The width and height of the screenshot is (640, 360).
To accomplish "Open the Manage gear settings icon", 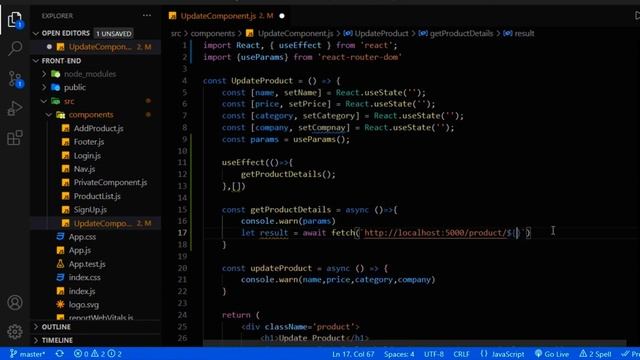I will [x=15, y=331].
